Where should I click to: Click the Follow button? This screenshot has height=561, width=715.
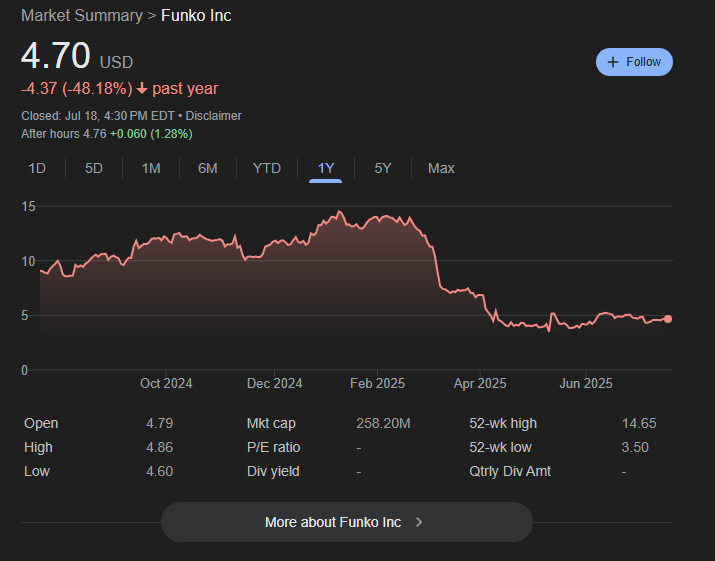(634, 62)
